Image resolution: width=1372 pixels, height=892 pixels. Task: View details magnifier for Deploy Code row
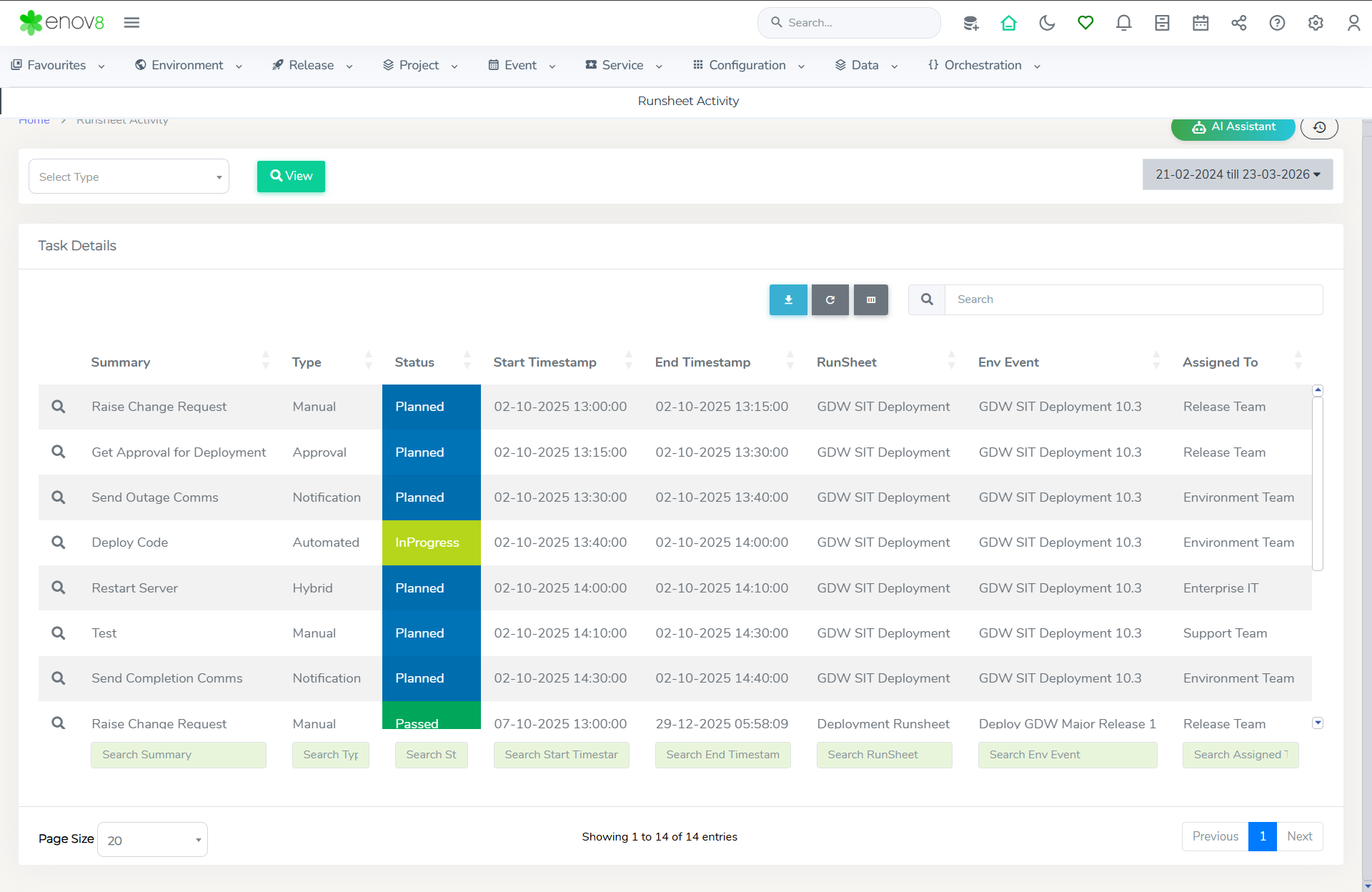(x=59, y=542)
